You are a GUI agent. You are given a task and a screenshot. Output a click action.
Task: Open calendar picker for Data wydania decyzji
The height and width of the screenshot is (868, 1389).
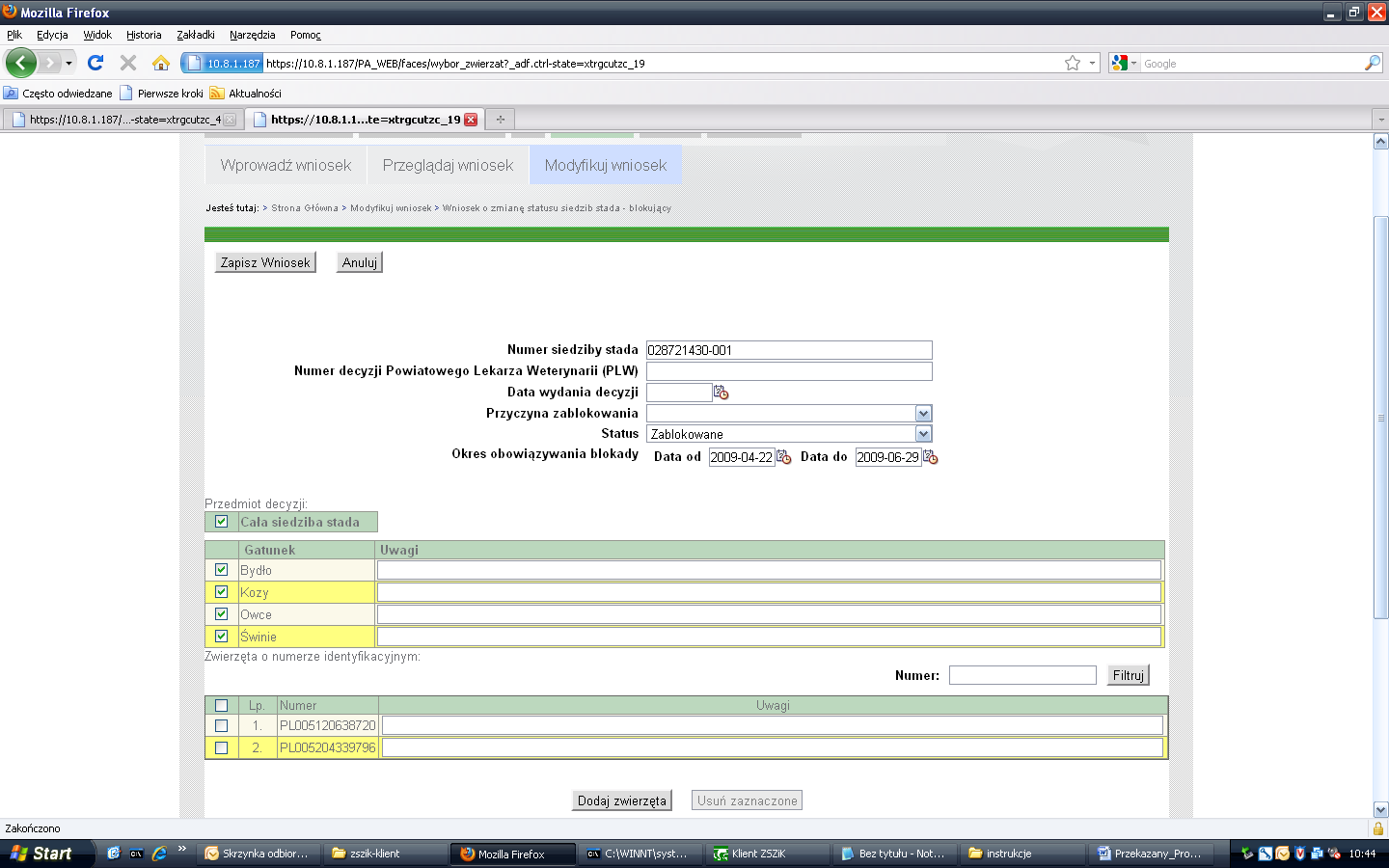pyautogui.click(x=721, y=393)
